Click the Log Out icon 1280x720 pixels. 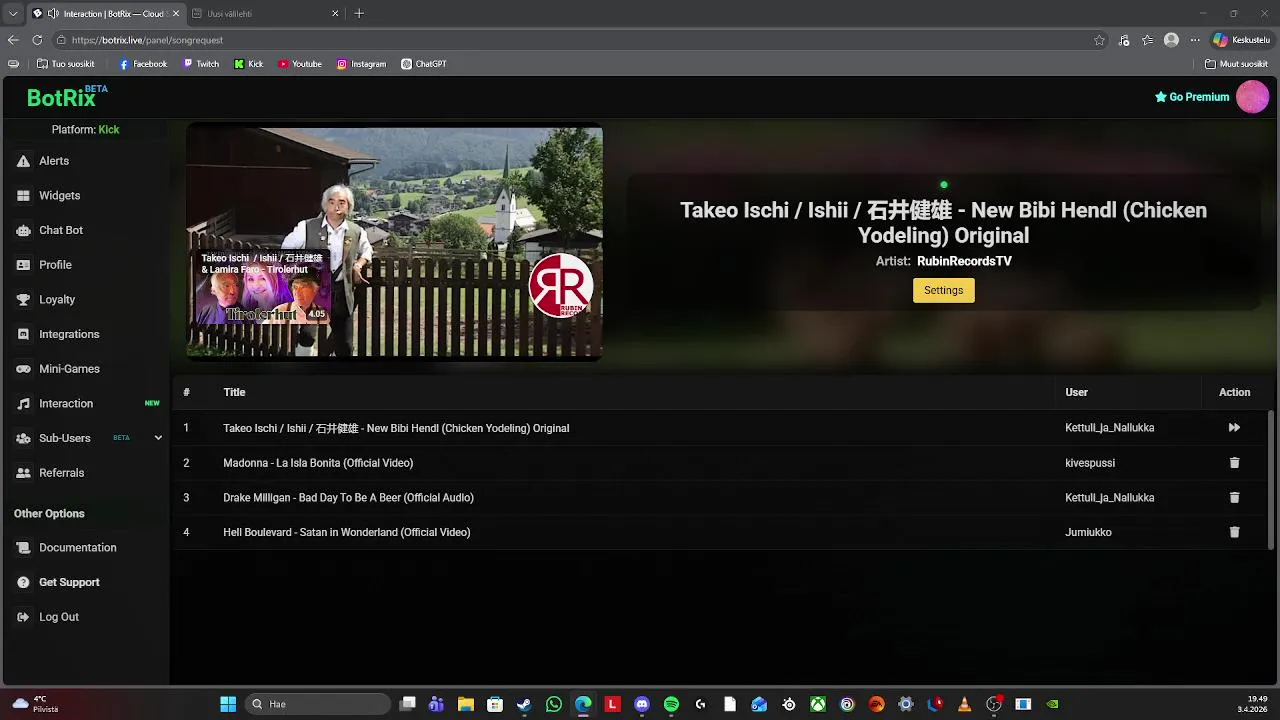[x=23, y=617]
